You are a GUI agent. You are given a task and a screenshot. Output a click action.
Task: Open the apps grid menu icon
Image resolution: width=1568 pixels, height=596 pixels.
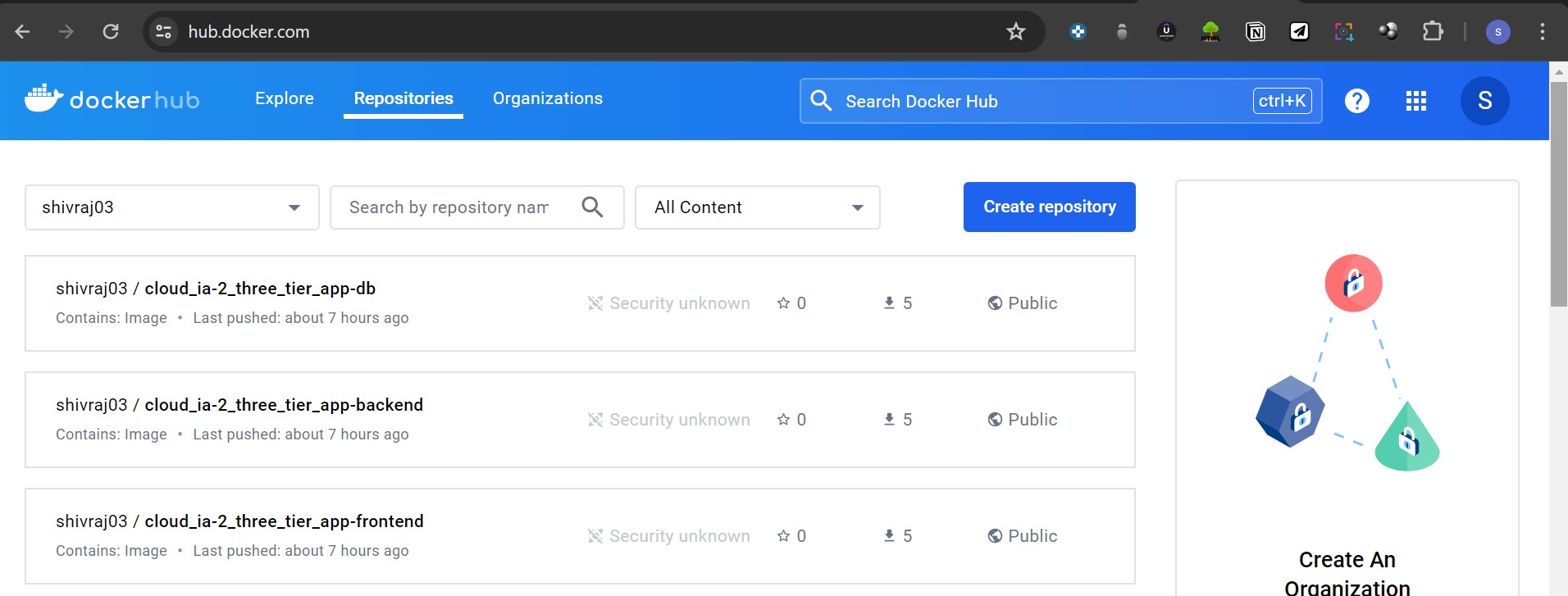pos(1415,101)
